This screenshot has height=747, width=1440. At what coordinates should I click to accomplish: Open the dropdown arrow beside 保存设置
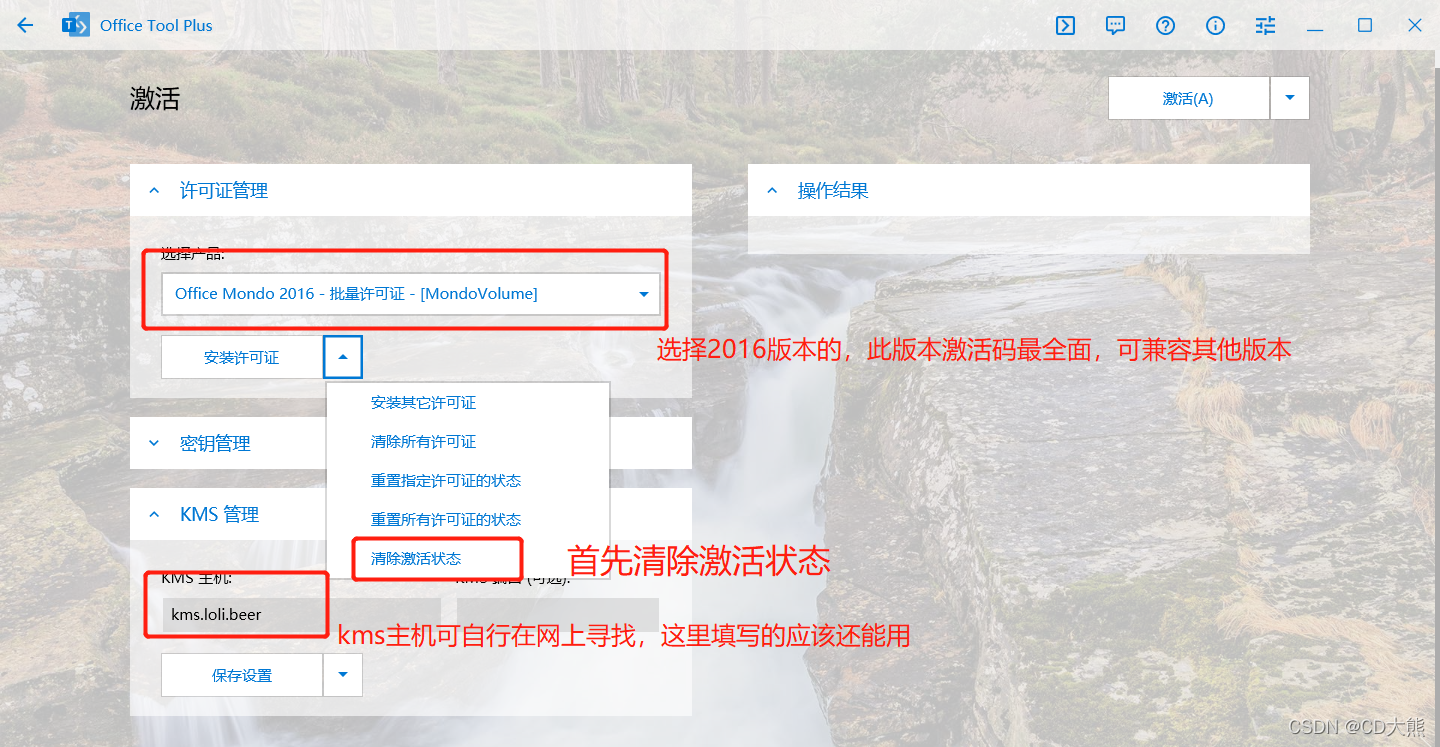click(343, 675)
